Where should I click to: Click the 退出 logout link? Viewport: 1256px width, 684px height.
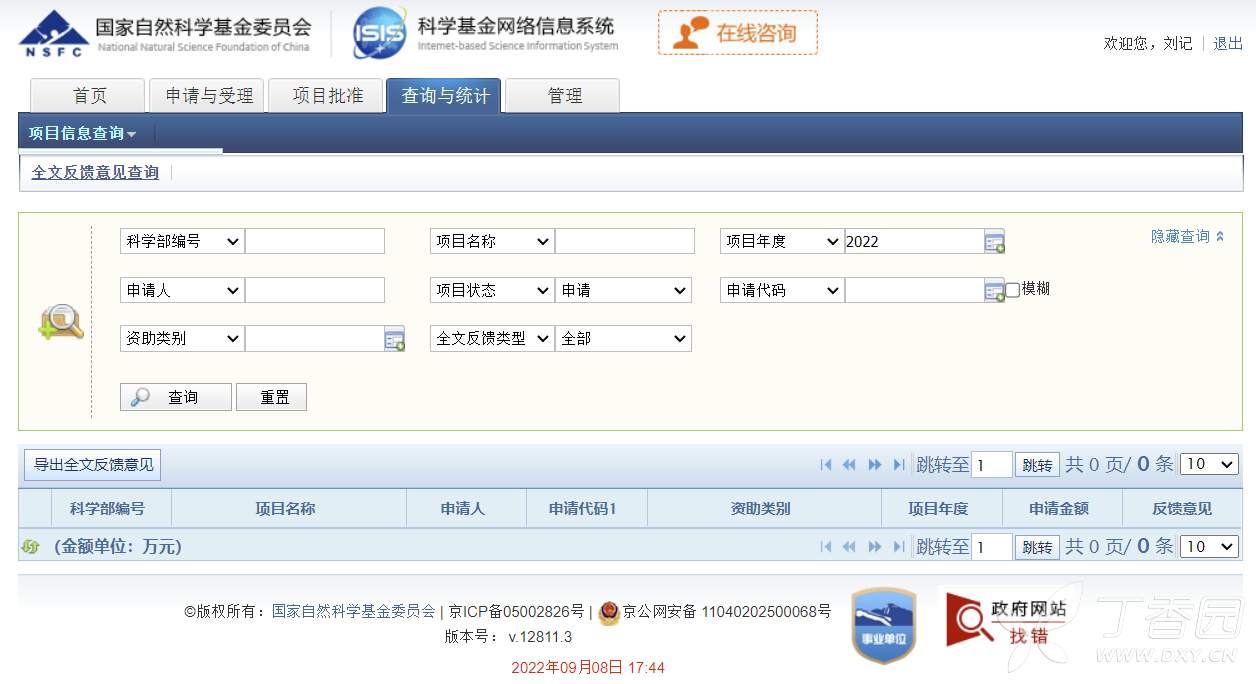[1227, 43]
